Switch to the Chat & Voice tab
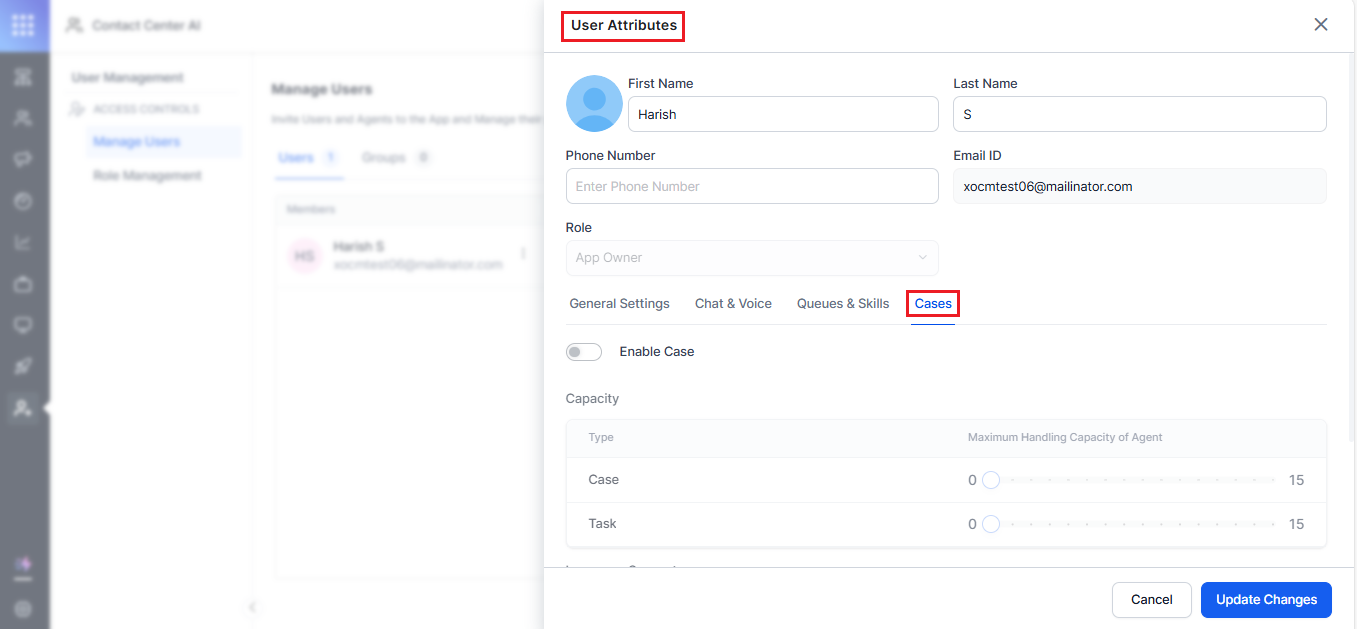 (733, 304)
